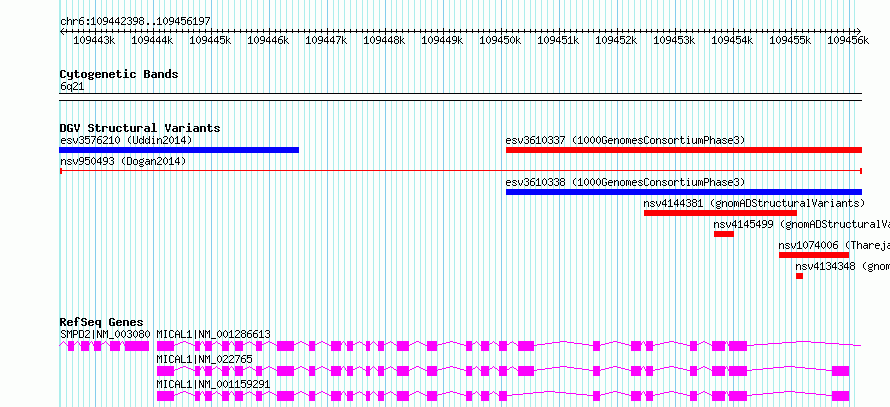Select the red nsv1074006 variant bar
Screen dimensions: 890x407
point(814,255)
